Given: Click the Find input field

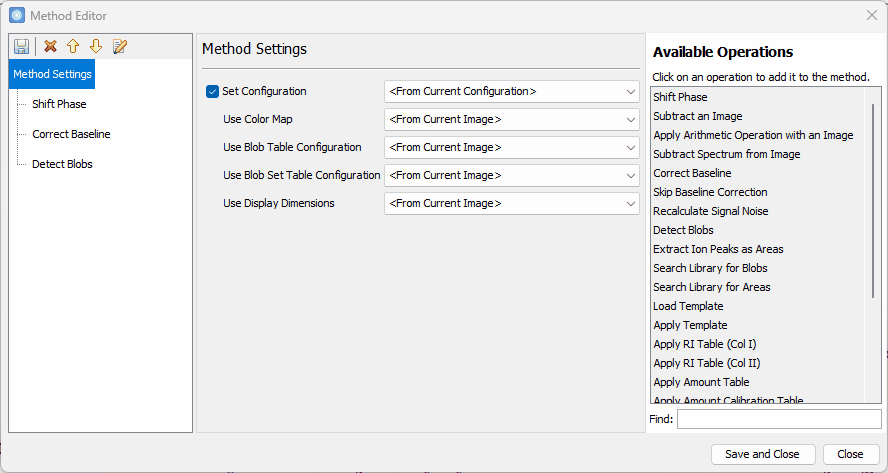Looking at the screenshot, I should pyautogui.click(x=778, y=419).
